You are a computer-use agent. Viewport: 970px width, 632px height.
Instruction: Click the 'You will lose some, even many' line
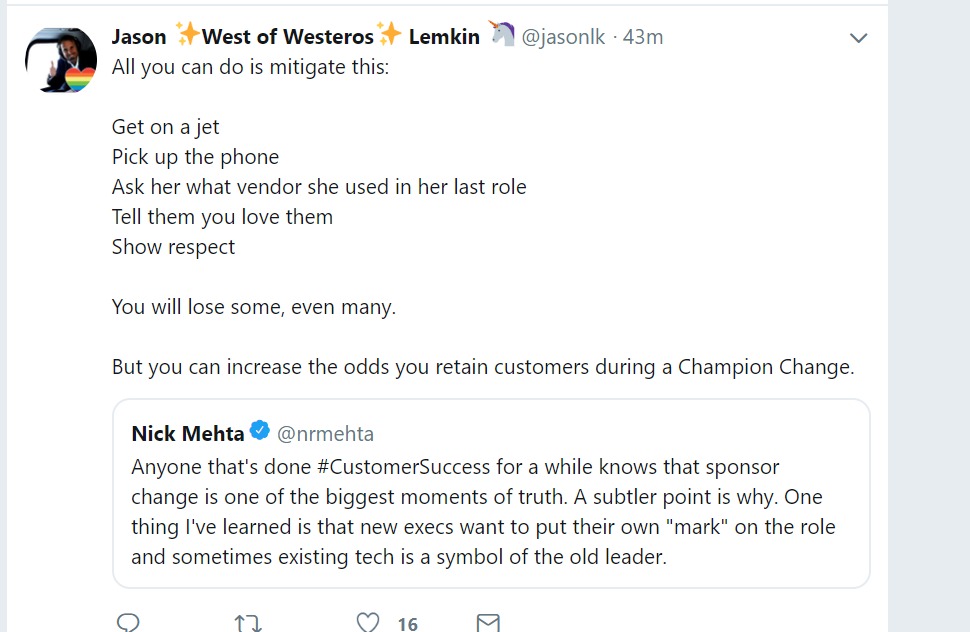click(x=254, y=307)
